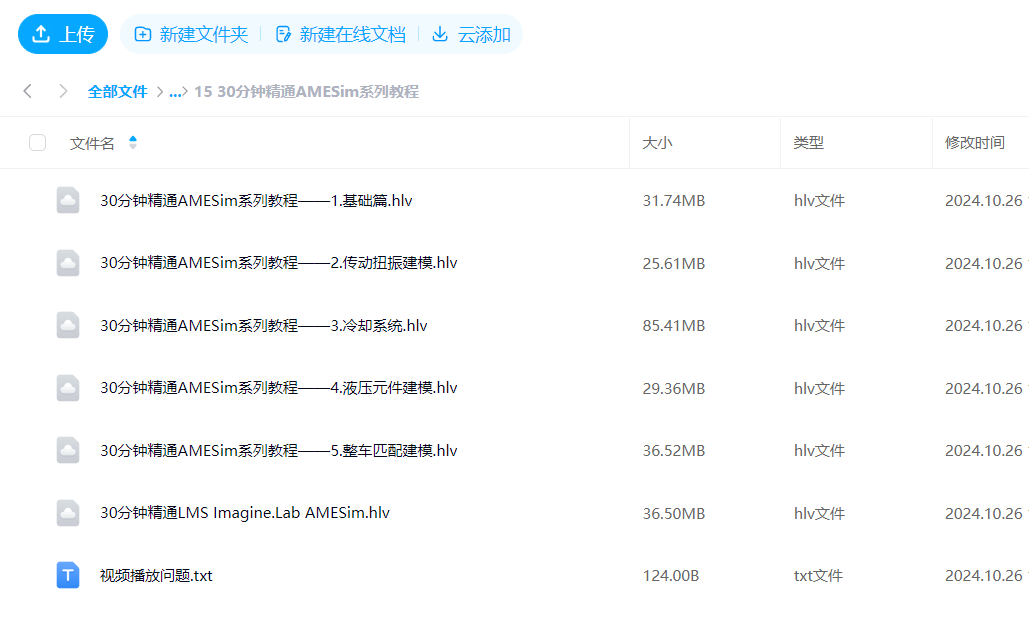The height and width of the screenshot is (625, 1029).
Task: Click the txt文件 type cell
Action: (x=818, y=576)
